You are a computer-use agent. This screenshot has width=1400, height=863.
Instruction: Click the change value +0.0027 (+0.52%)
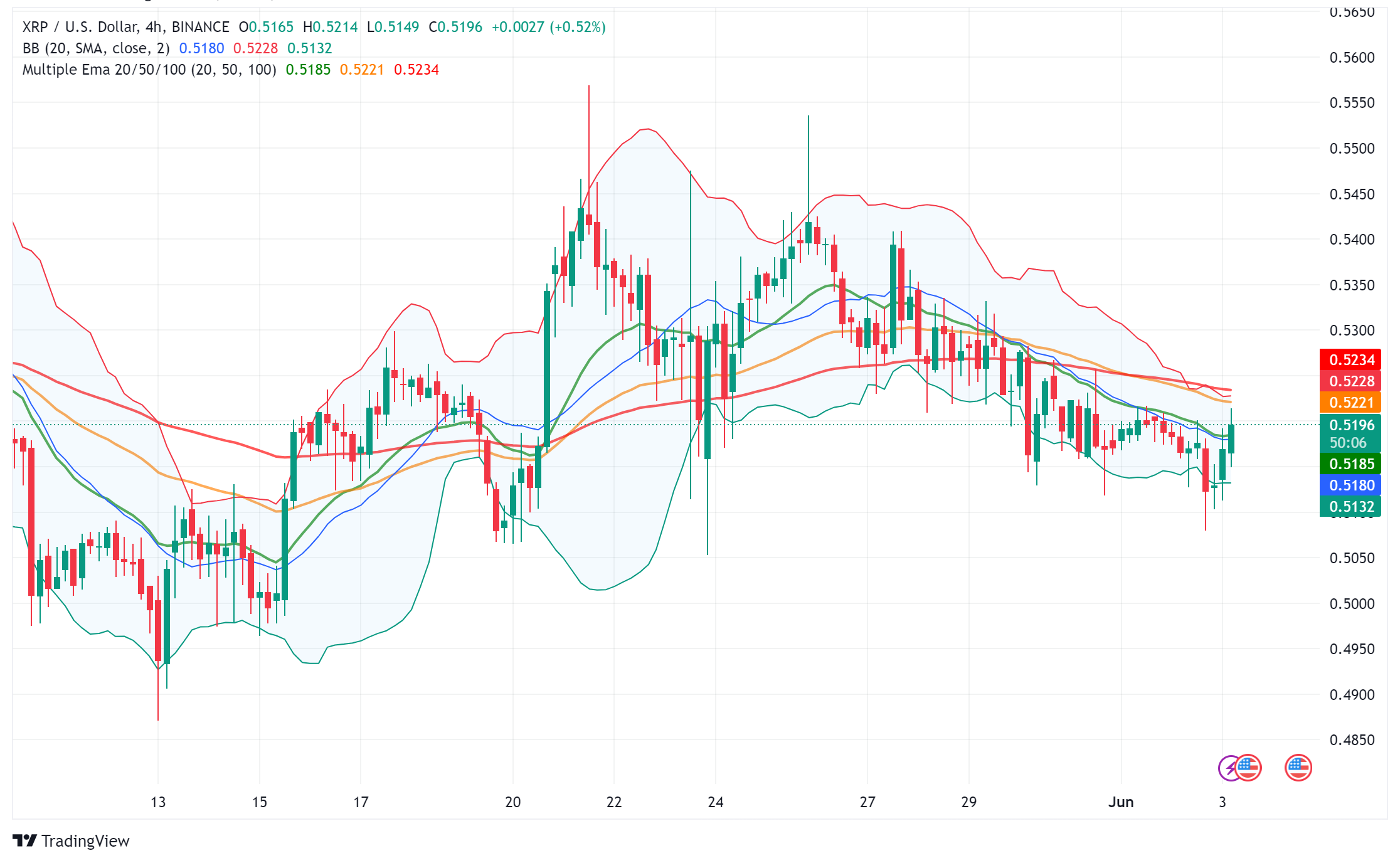(548, 27)
